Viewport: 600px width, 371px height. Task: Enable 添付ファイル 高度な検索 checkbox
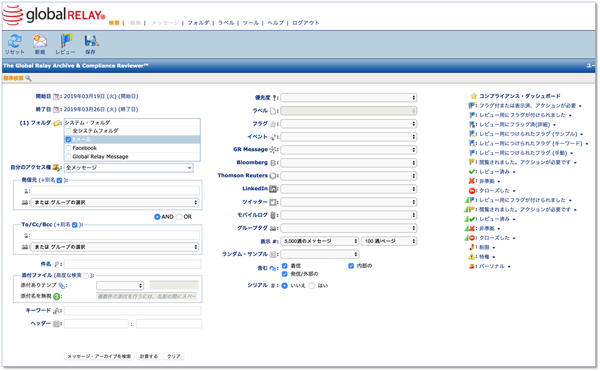tap(86, 276)
